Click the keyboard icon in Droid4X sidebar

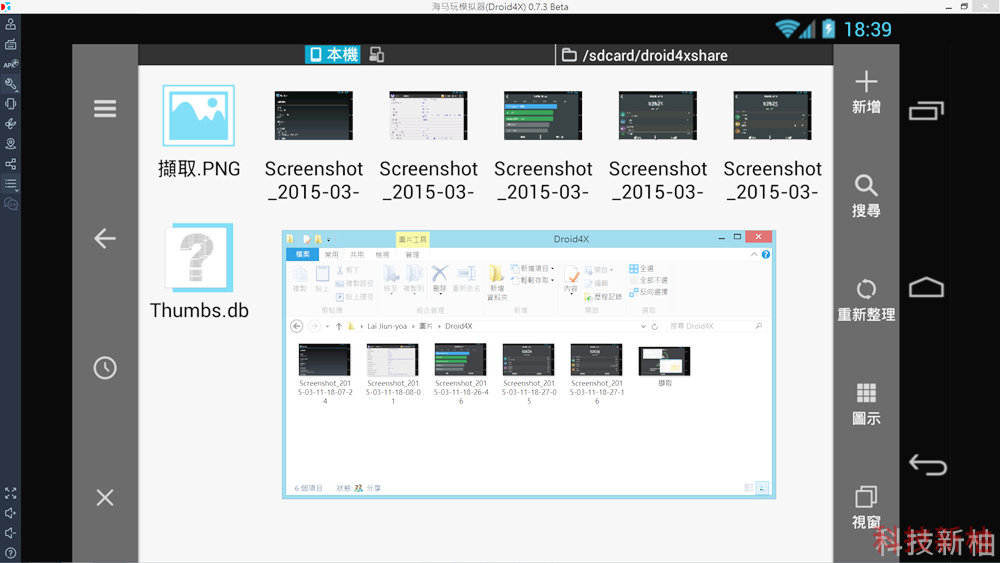coord(11,44)
